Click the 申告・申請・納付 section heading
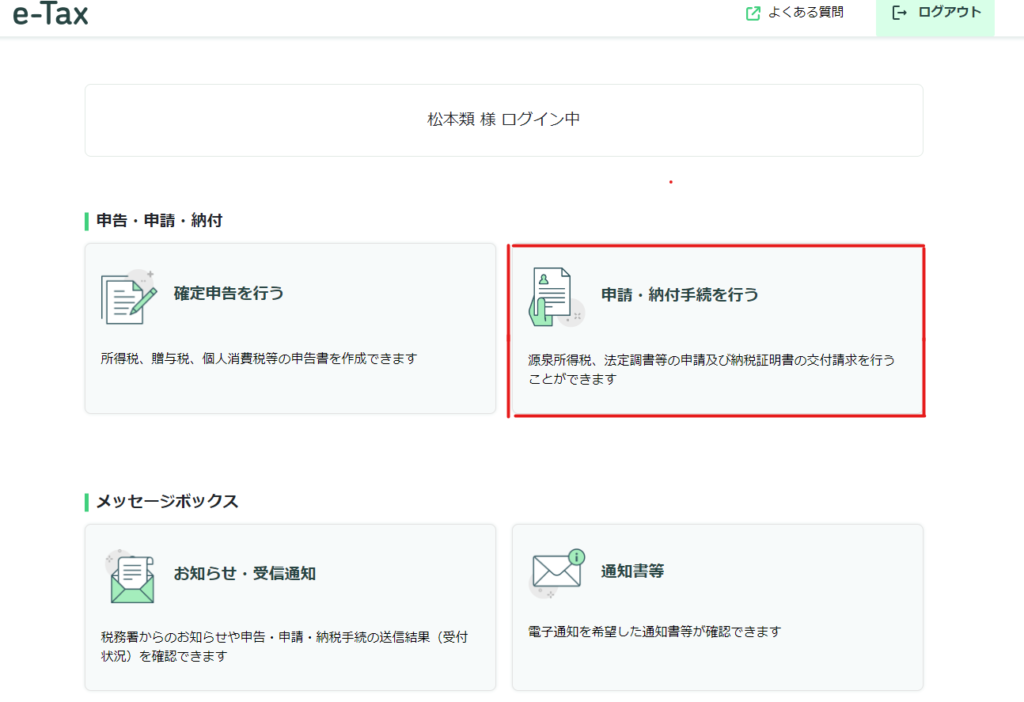The width and height of the screenshot is (1024, 702). click(x=159, y=221)
